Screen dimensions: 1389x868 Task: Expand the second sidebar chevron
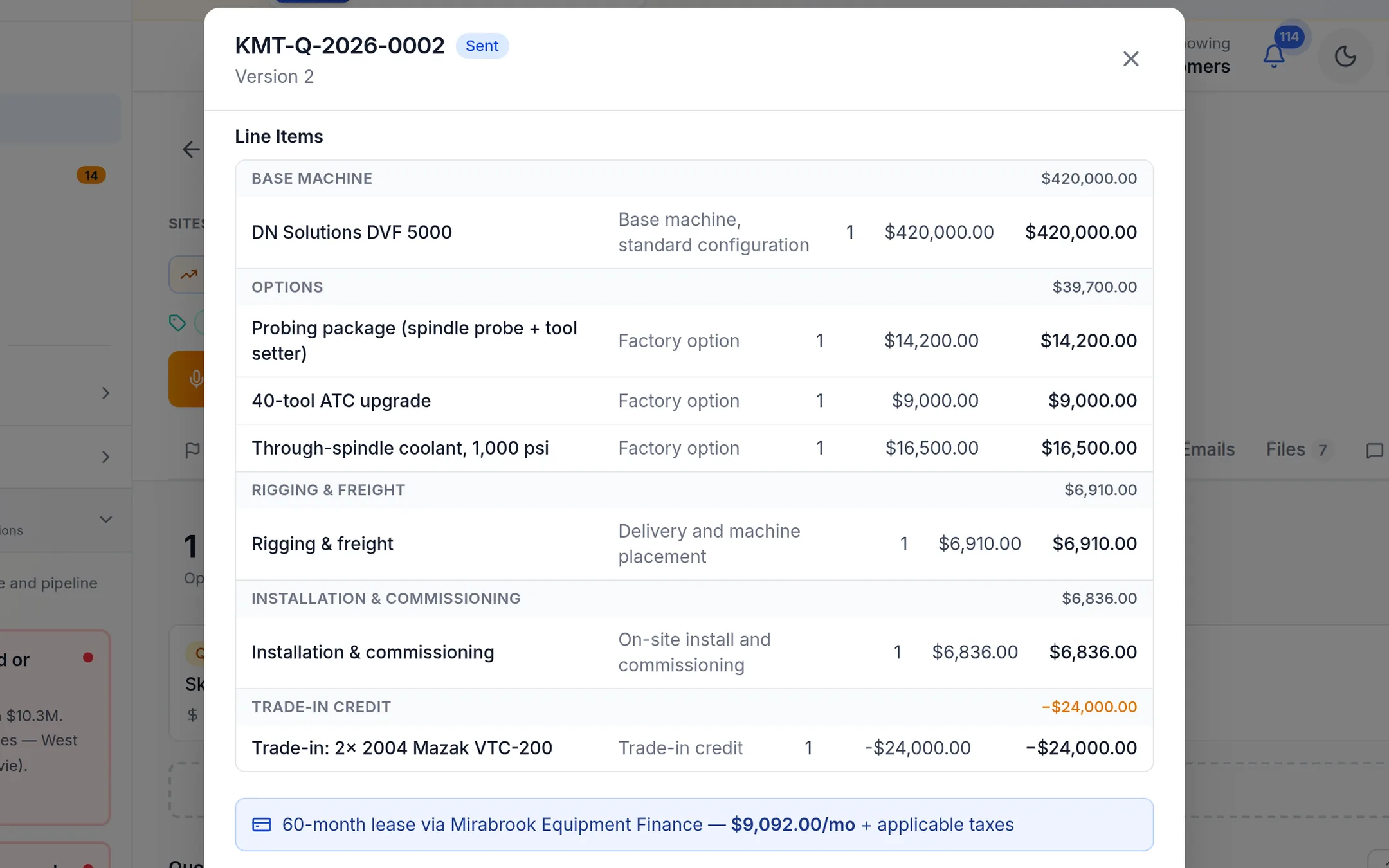(106, 457)
